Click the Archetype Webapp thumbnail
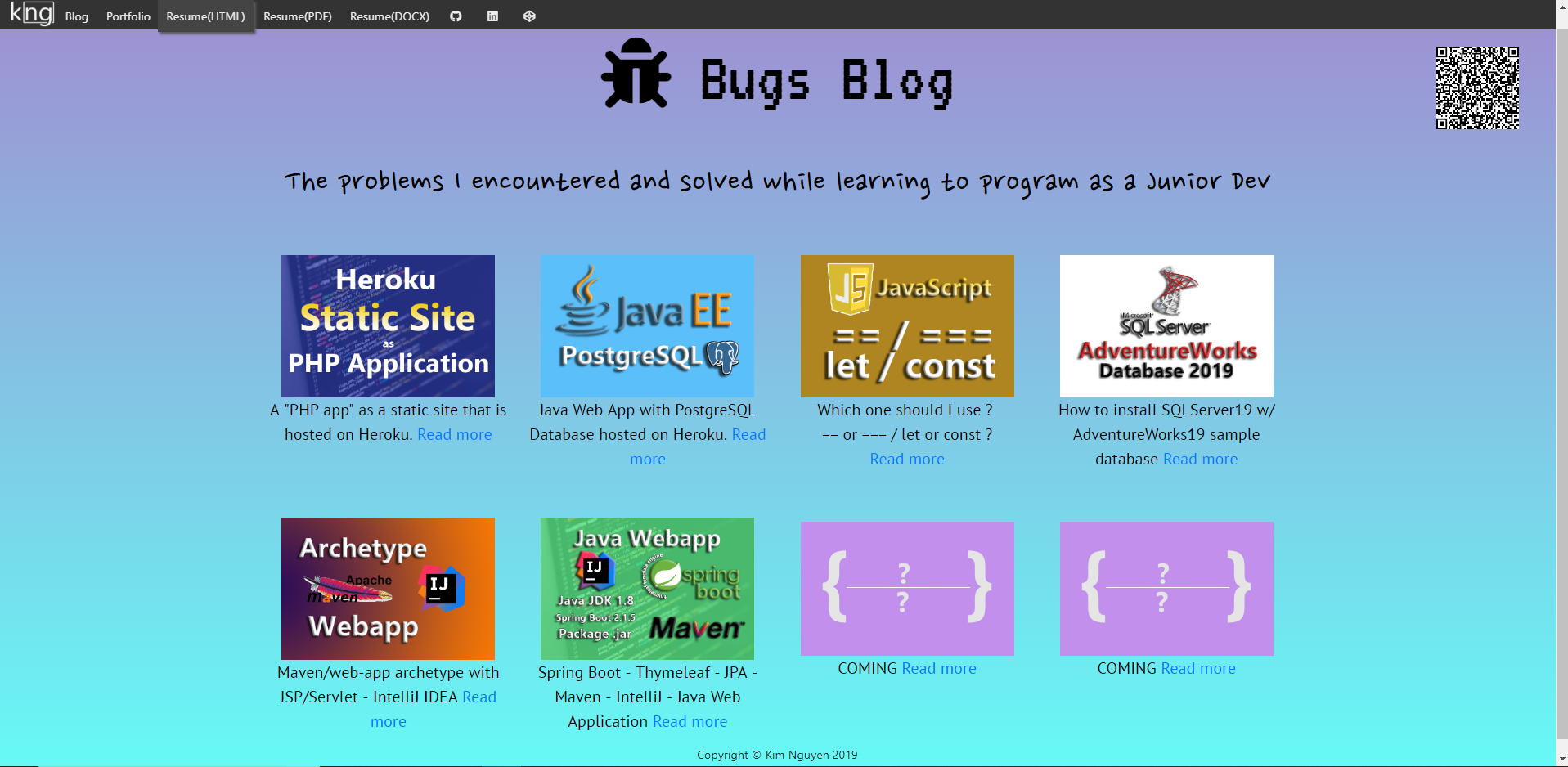 click(x=388, y=588)
